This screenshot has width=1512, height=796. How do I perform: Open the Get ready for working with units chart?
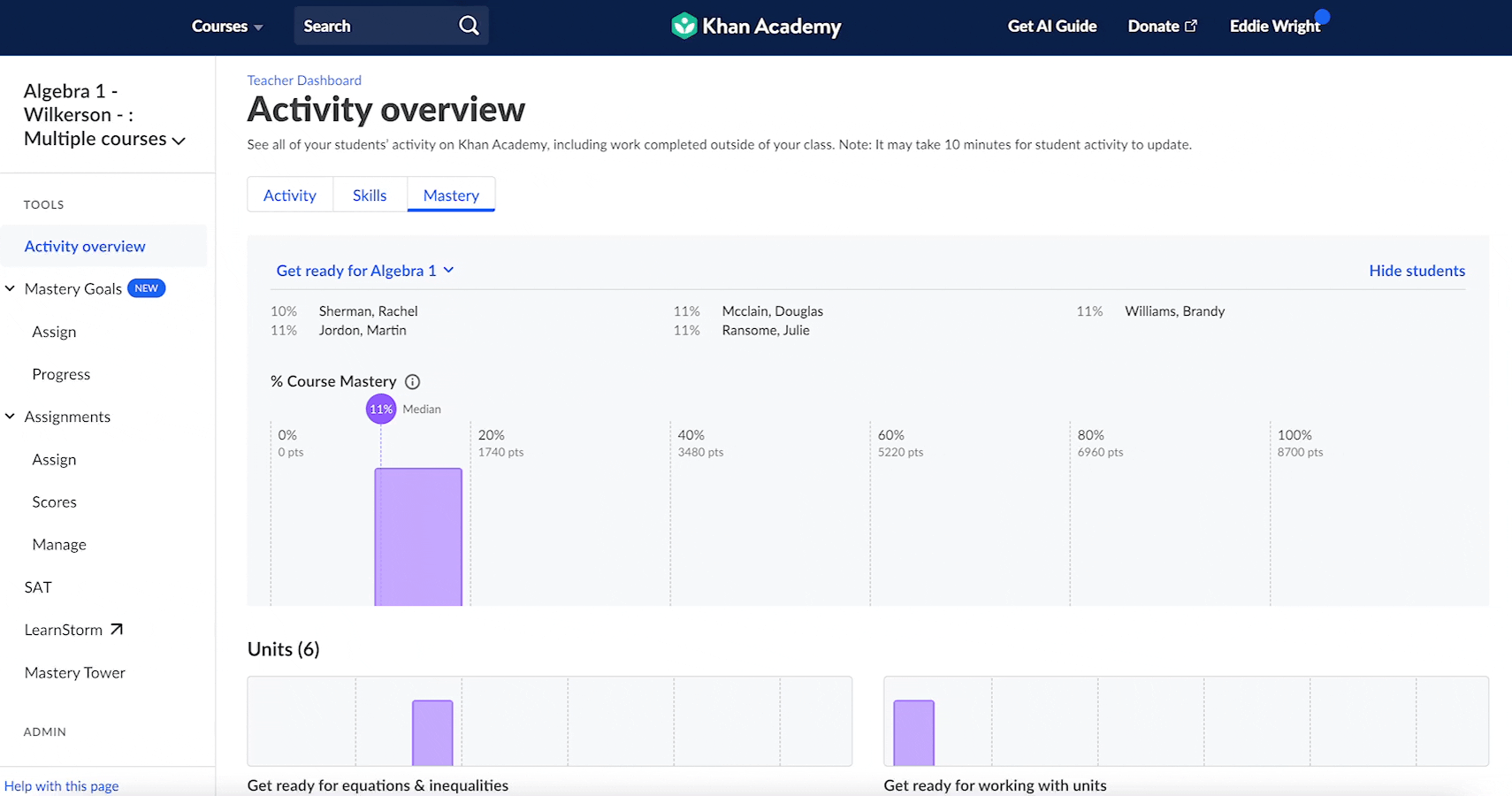[x=1186, y=721]
